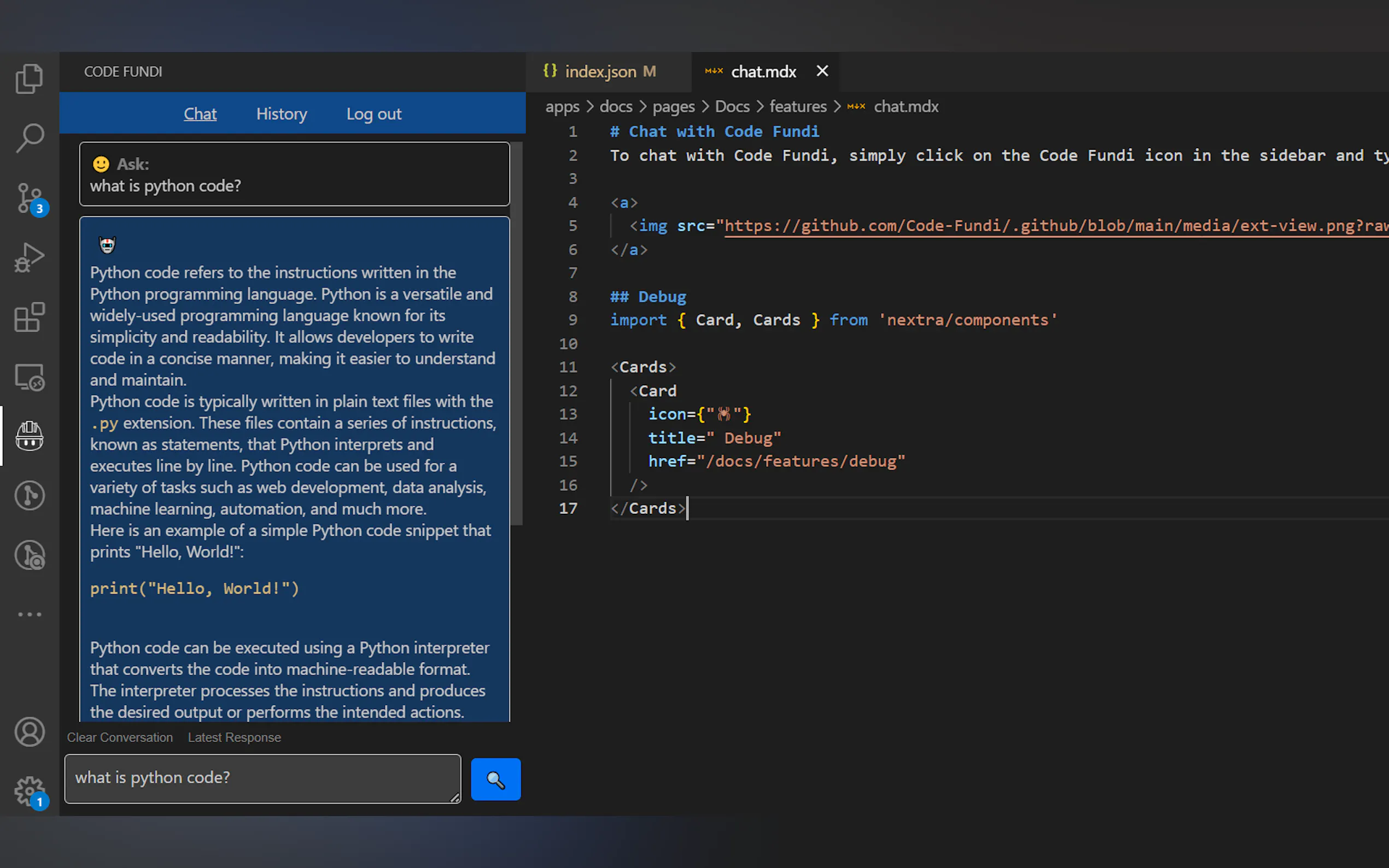Click the 'nextra/components' import string on line 9
1389x868 pixels.
click(x=967, y=320)
